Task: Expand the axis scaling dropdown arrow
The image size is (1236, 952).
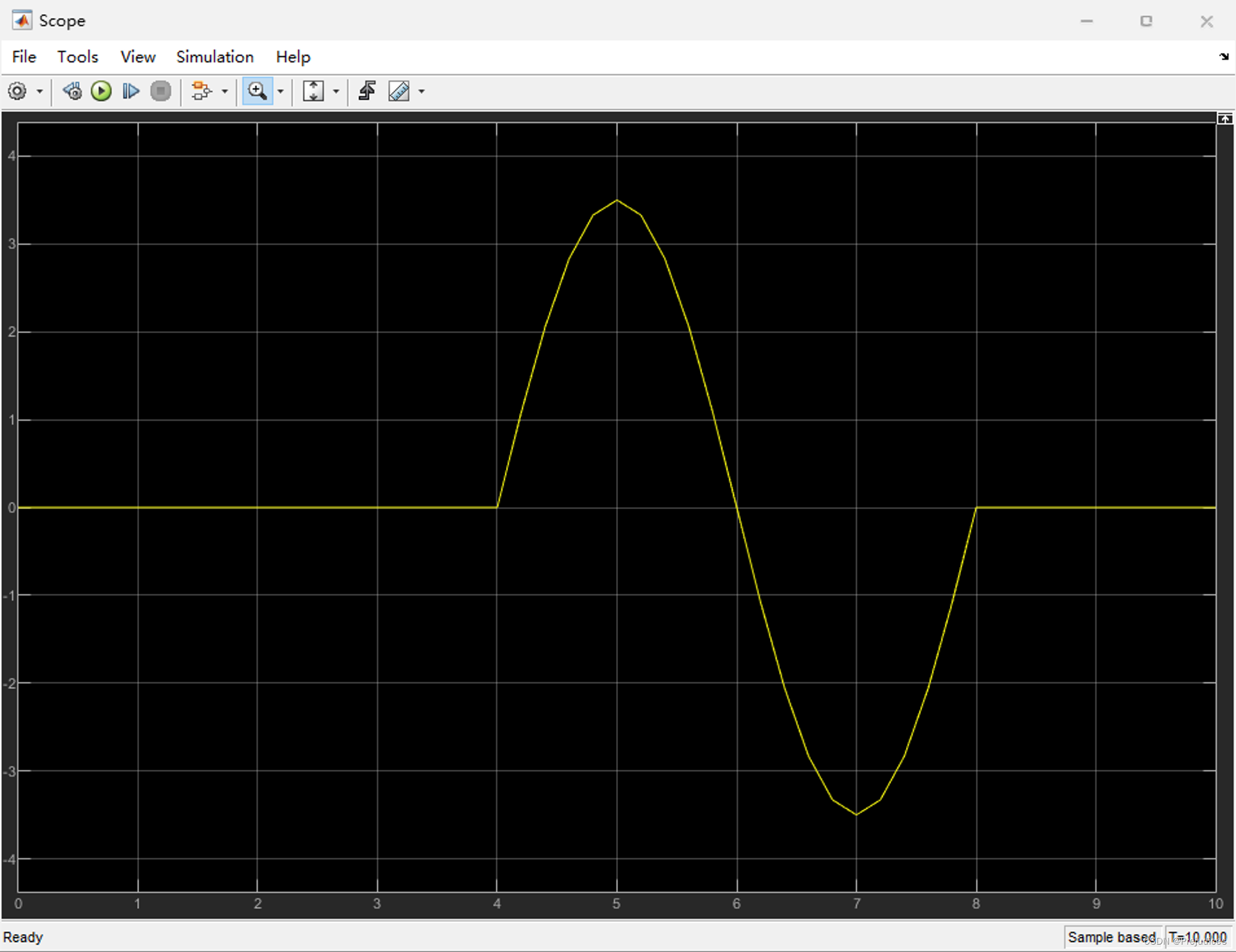Action: click(x=336, y=91)
